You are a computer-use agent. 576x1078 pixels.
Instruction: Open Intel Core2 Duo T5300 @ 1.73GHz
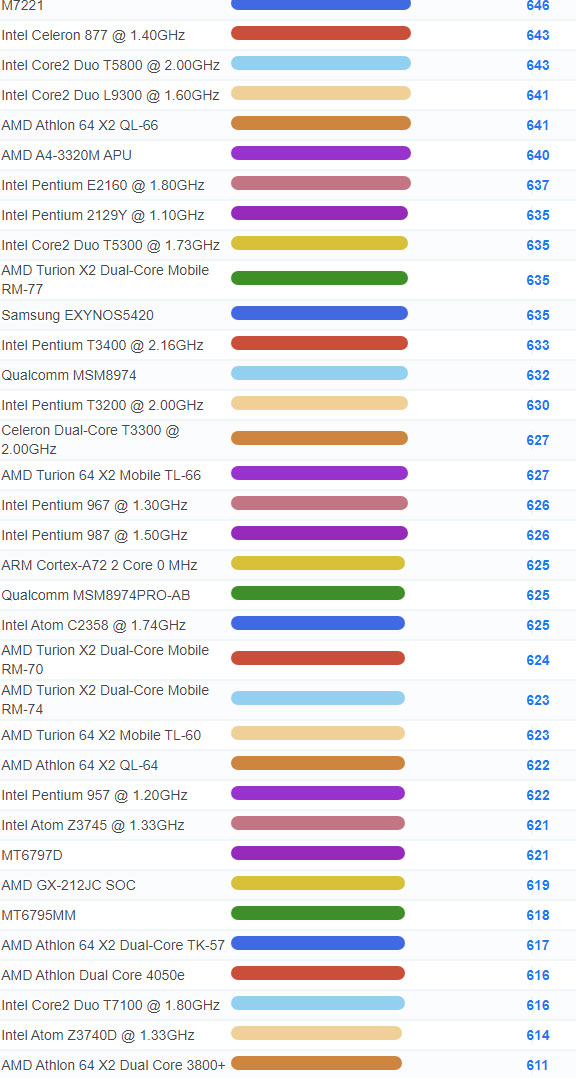click(111, 245)
